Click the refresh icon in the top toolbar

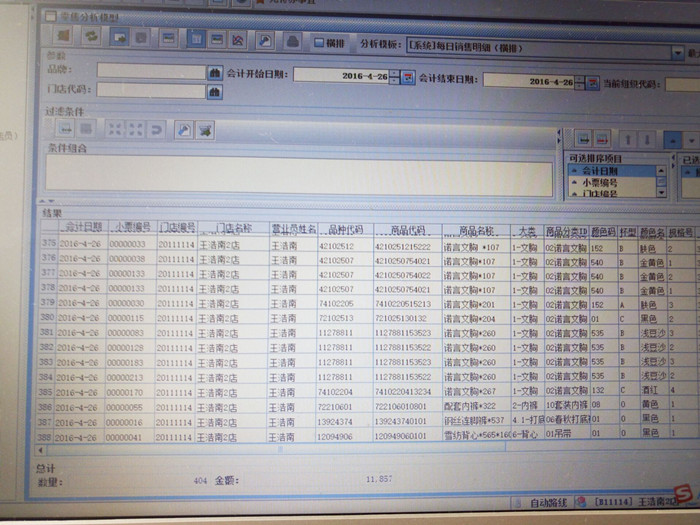tap(91, 38)
